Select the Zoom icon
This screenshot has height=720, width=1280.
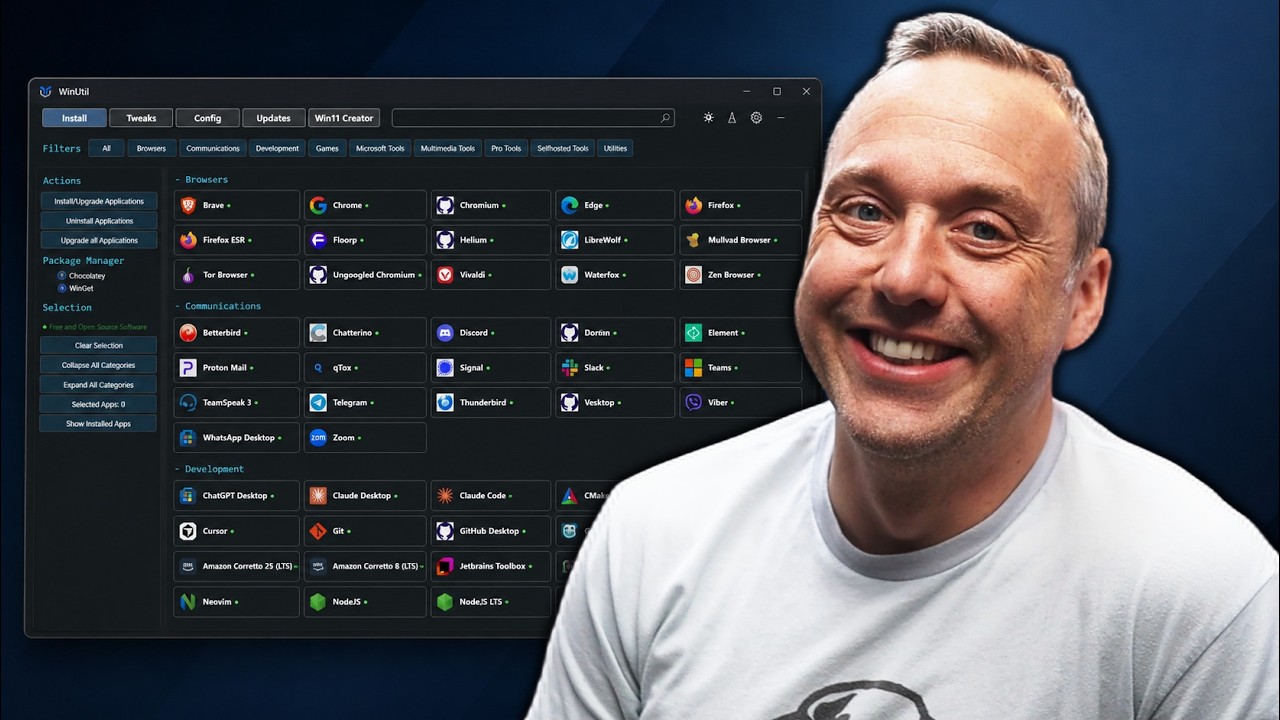pyautogui.click(x=318, y=438)
